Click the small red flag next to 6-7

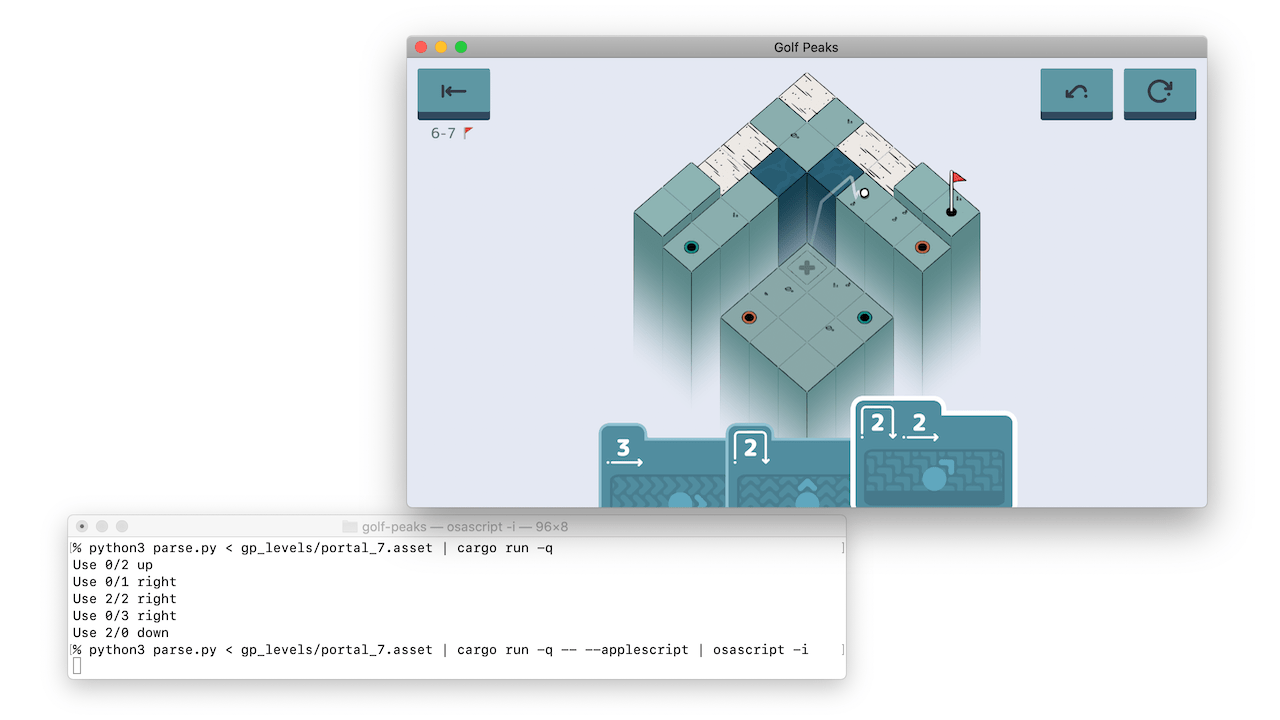click(469, 132)
